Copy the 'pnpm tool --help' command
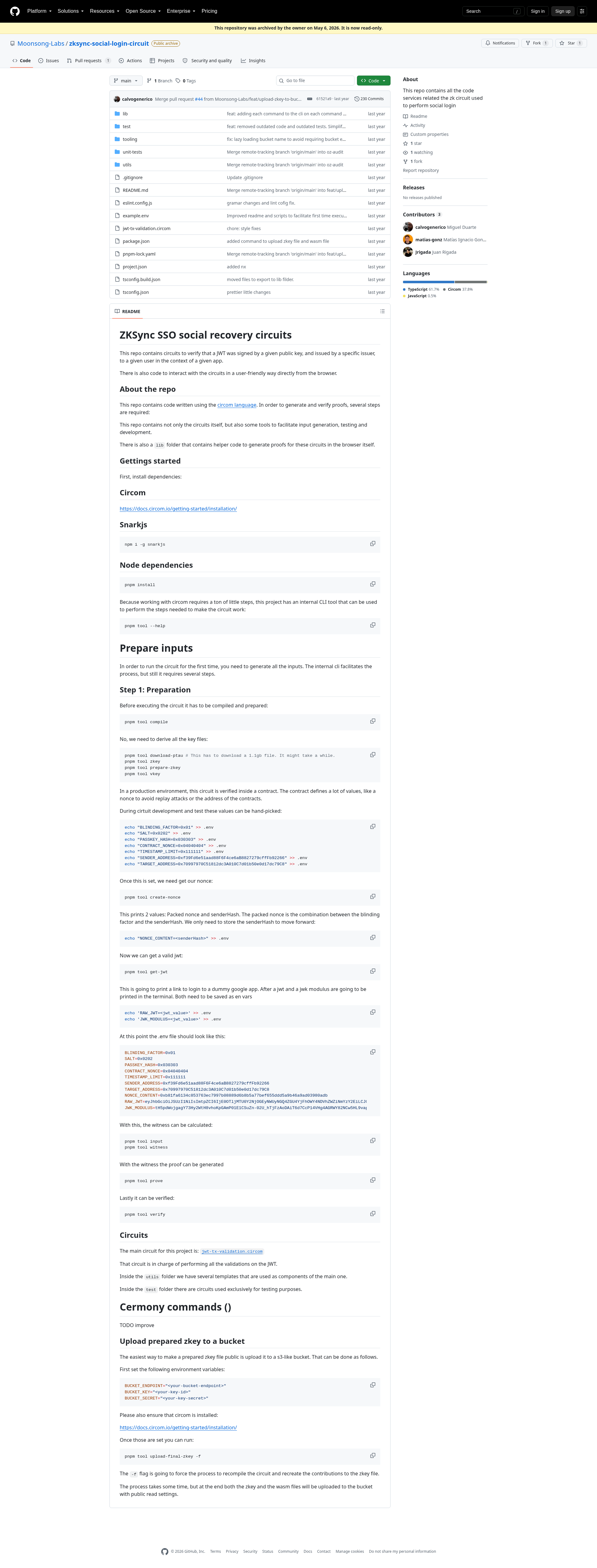Screen dimensions: 597x1568 pos(373,625)
